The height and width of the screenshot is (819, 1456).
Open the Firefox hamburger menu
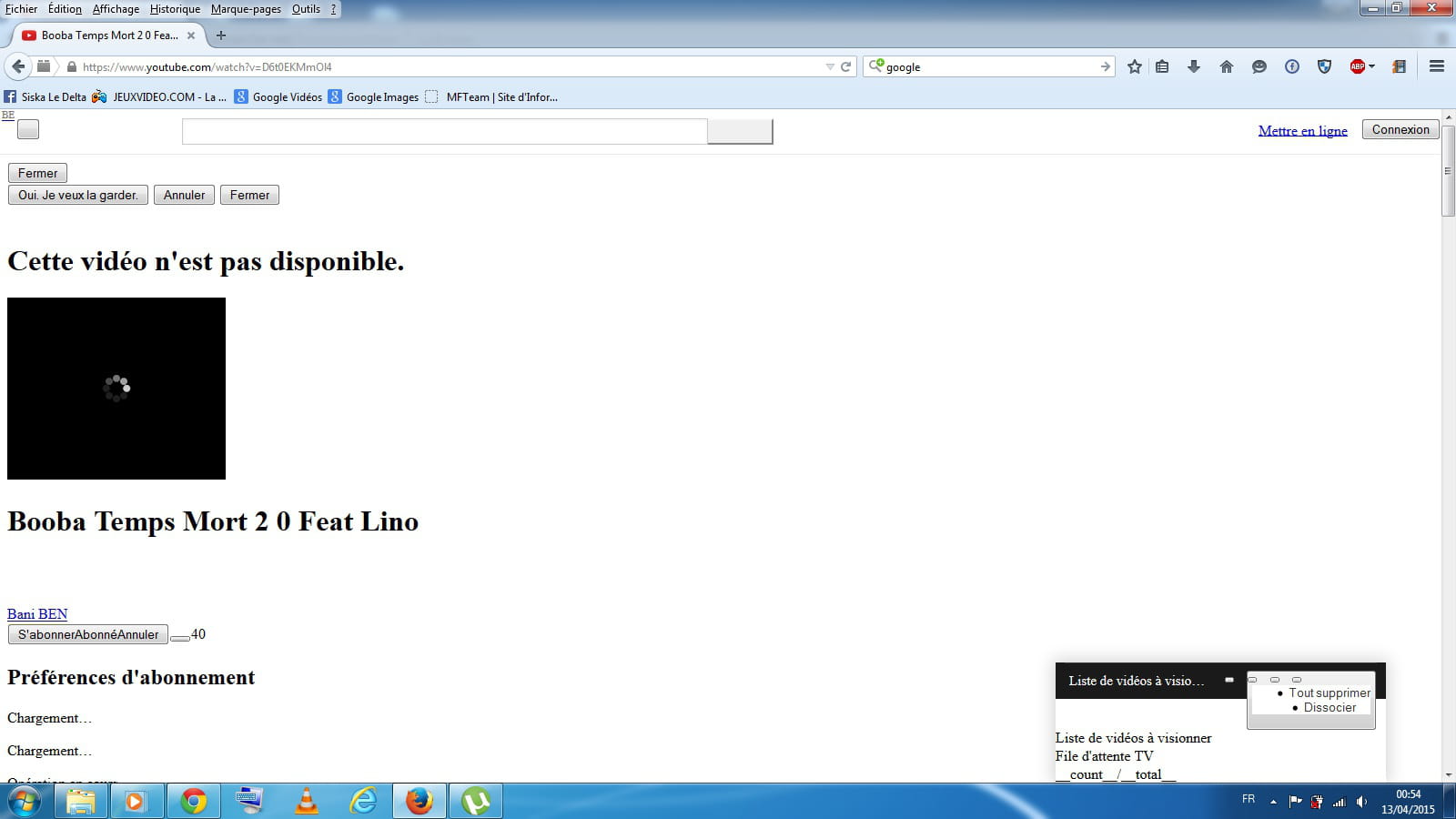click(1437, 66)
